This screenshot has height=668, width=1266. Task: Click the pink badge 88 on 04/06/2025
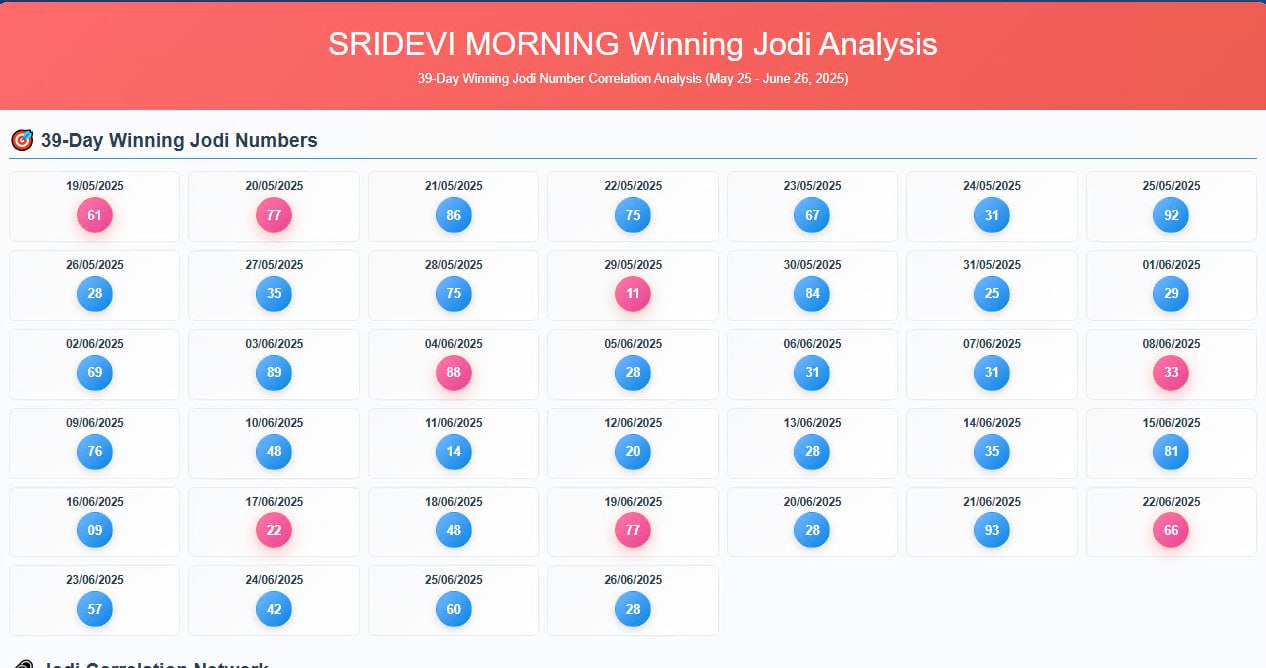[x=453, y=372]
